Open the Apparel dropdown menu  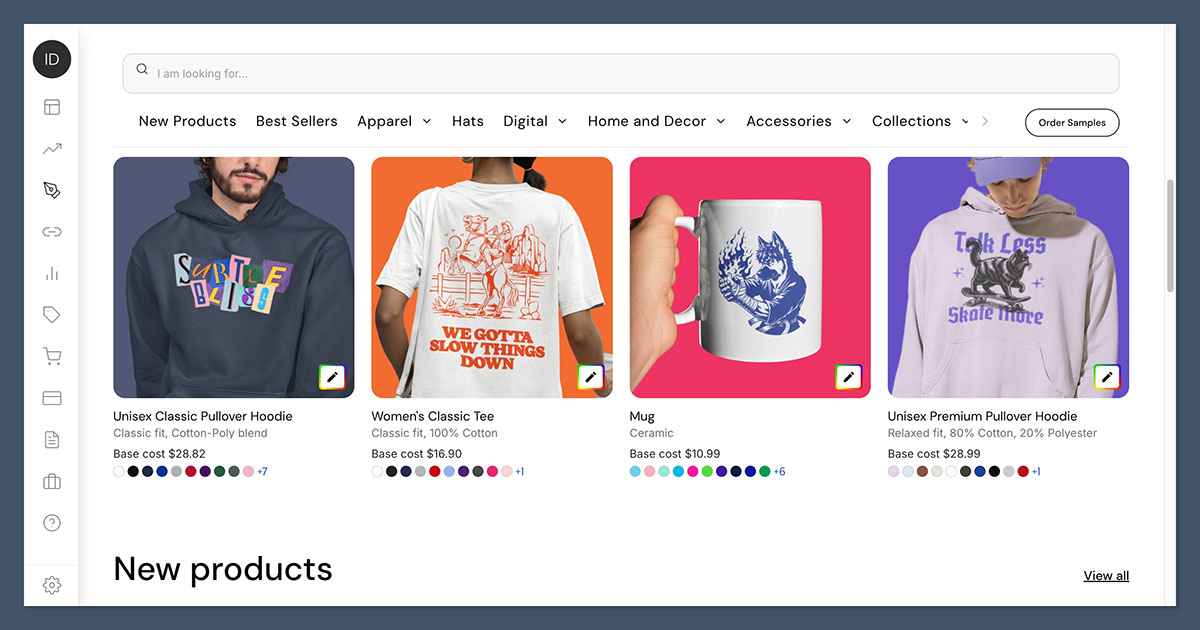point(394,121)
